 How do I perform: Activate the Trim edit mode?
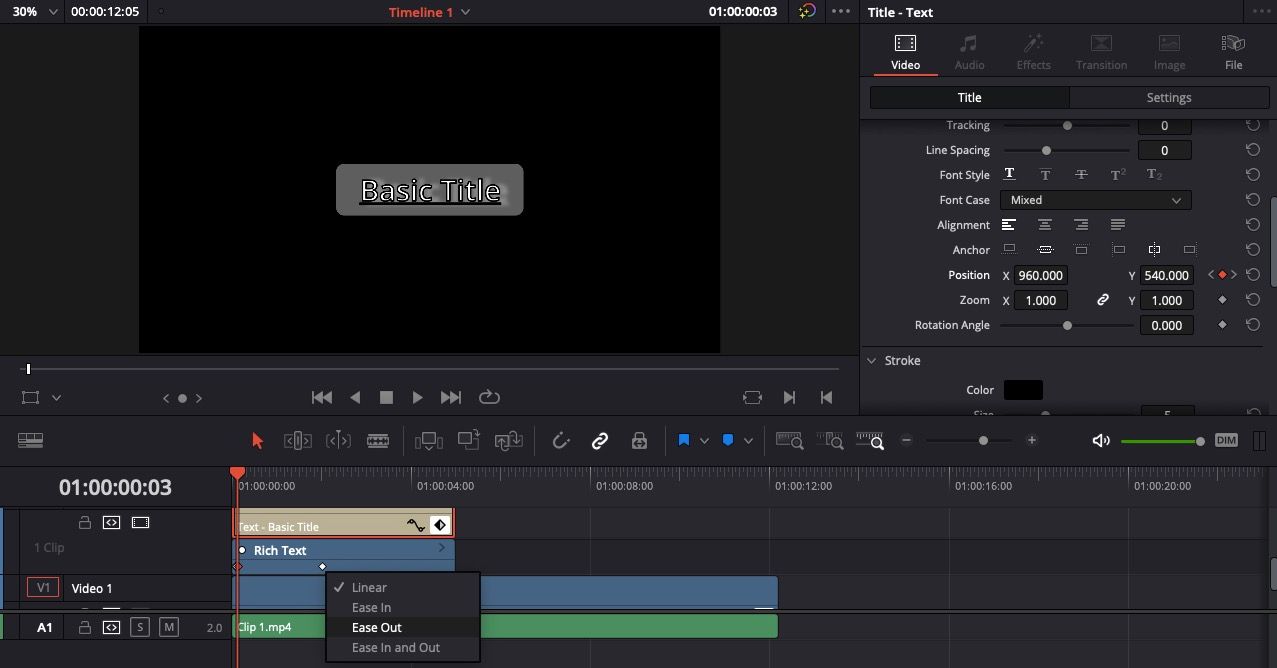tap(296, 440)
